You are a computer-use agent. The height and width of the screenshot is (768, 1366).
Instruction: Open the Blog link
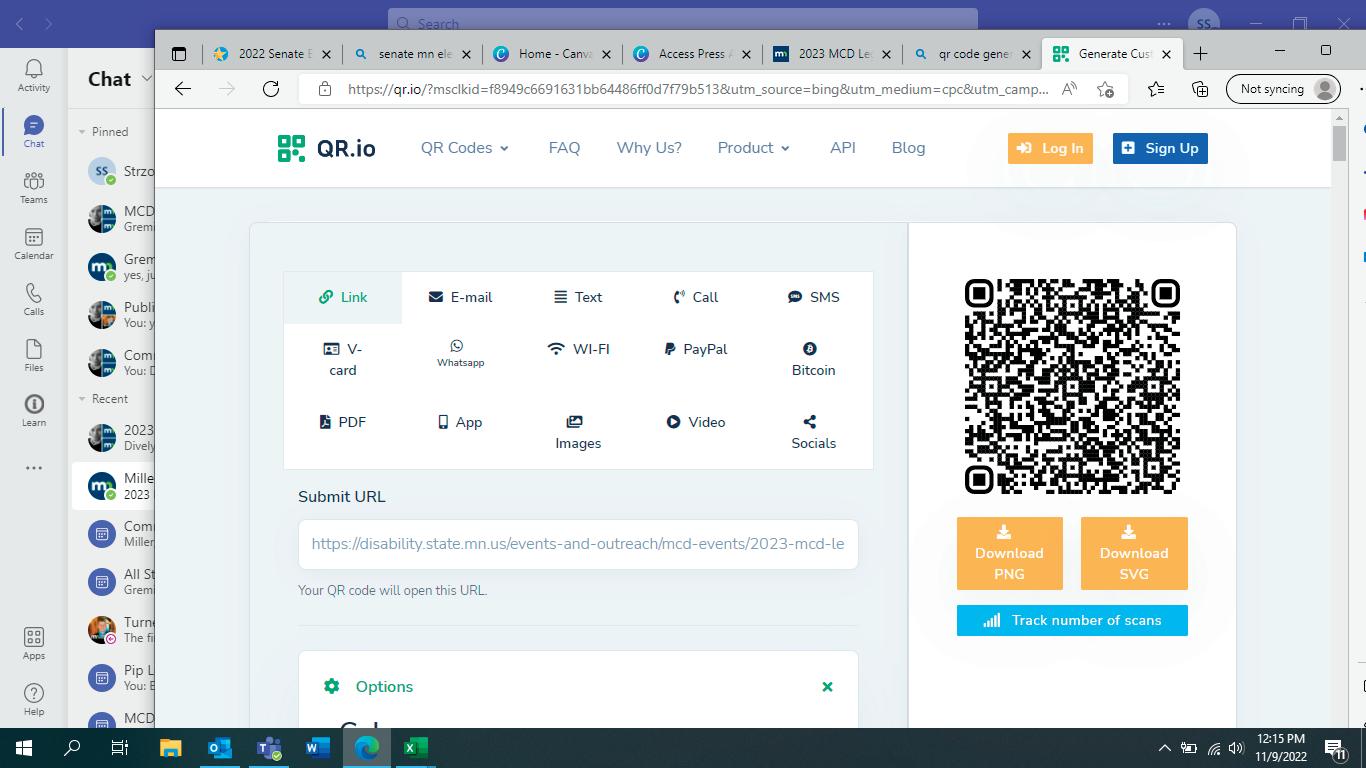pyautogui.click(x=908, y=148)
